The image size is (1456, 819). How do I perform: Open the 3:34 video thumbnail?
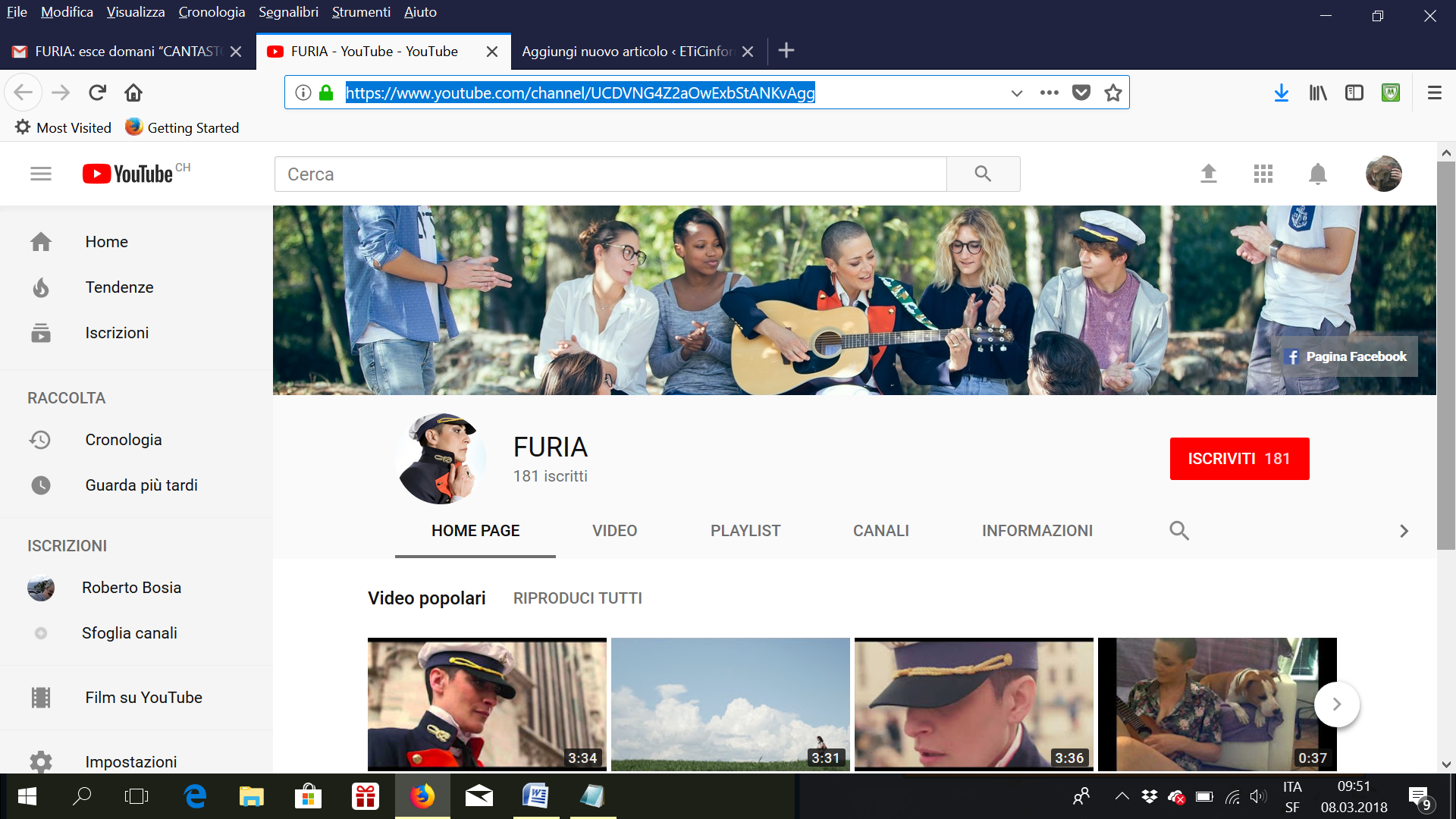click(x=487, y=704)
